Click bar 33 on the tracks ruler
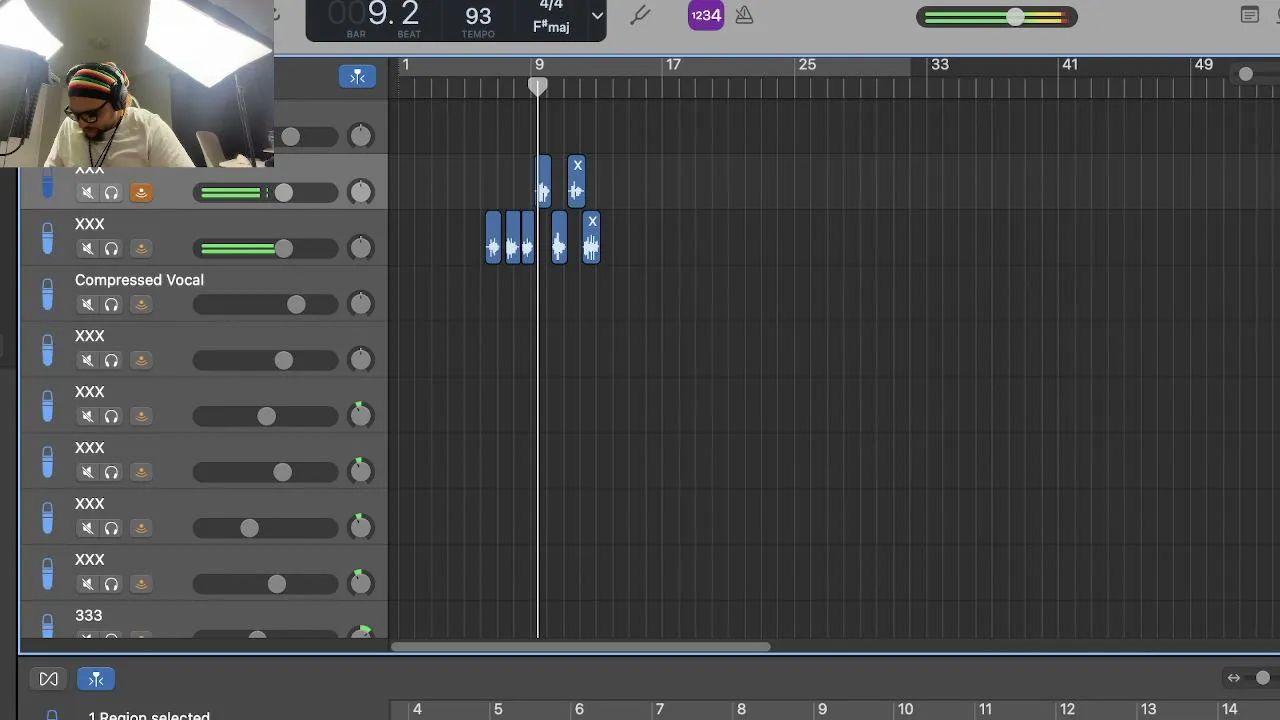The image size is (1280, 720). (x=940, y=65)
